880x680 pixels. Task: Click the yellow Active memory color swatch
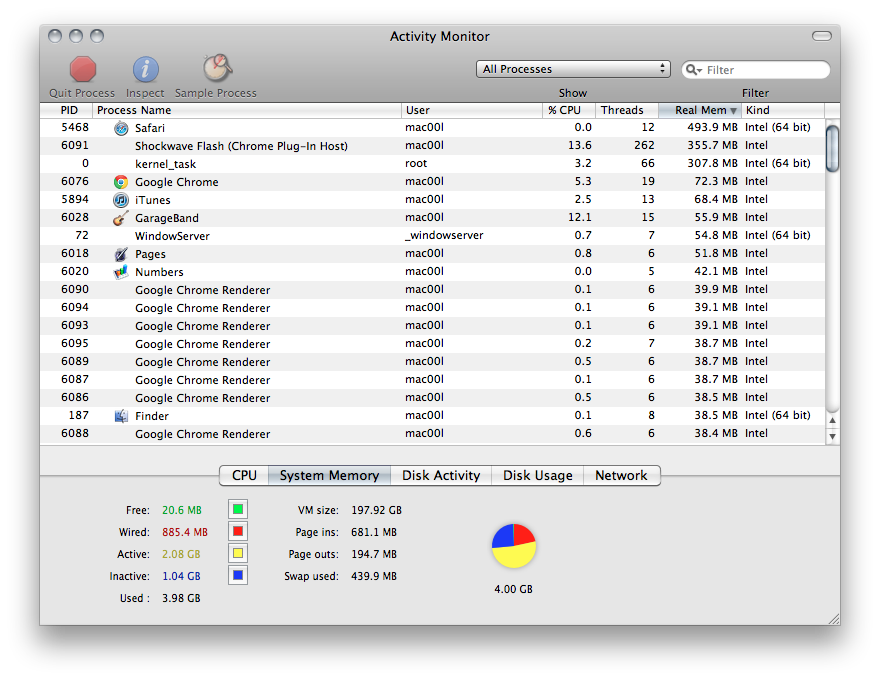238,553
